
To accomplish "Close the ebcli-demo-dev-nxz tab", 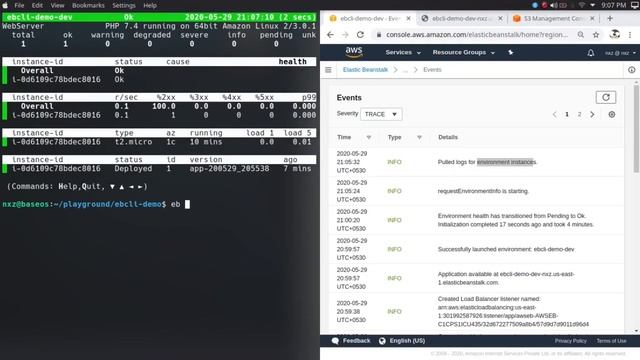I will coord(500,18).
